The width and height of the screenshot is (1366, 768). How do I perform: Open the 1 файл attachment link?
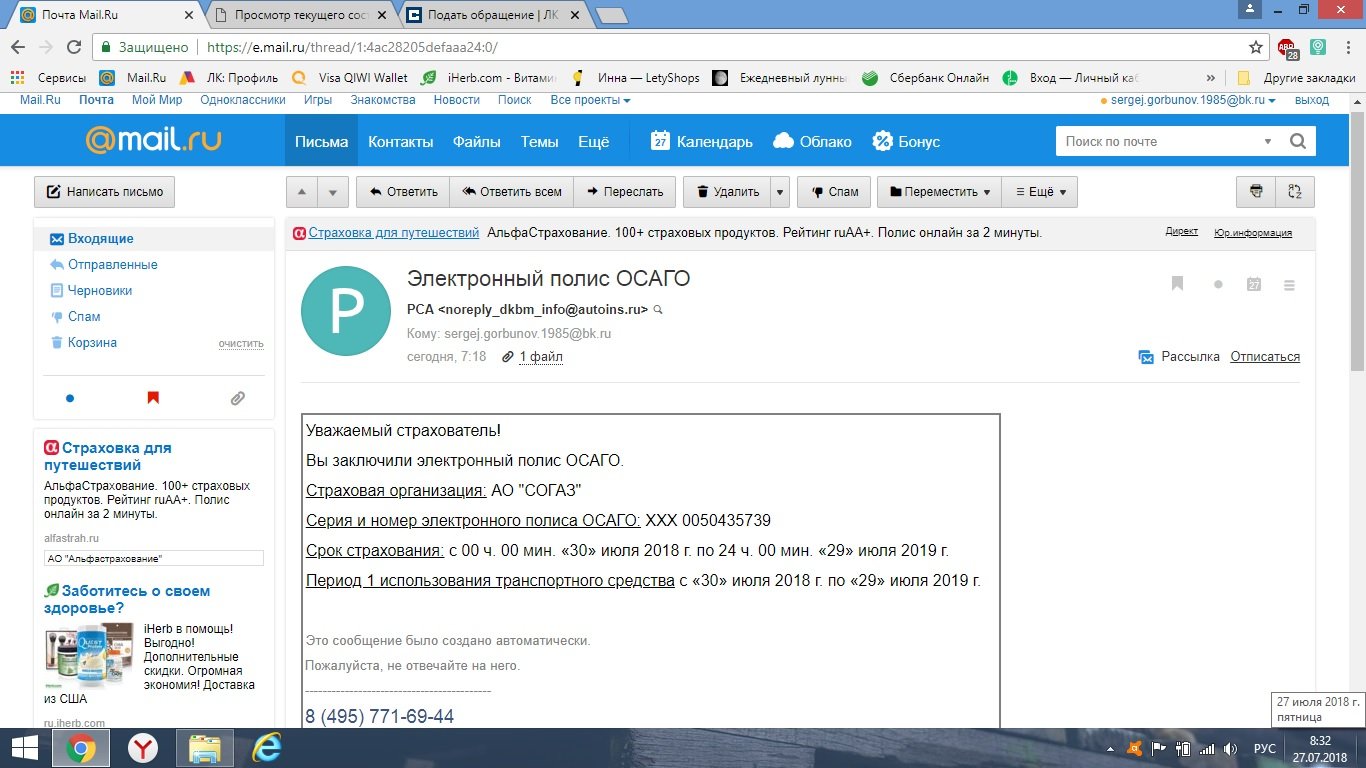(x=540, y=357)
